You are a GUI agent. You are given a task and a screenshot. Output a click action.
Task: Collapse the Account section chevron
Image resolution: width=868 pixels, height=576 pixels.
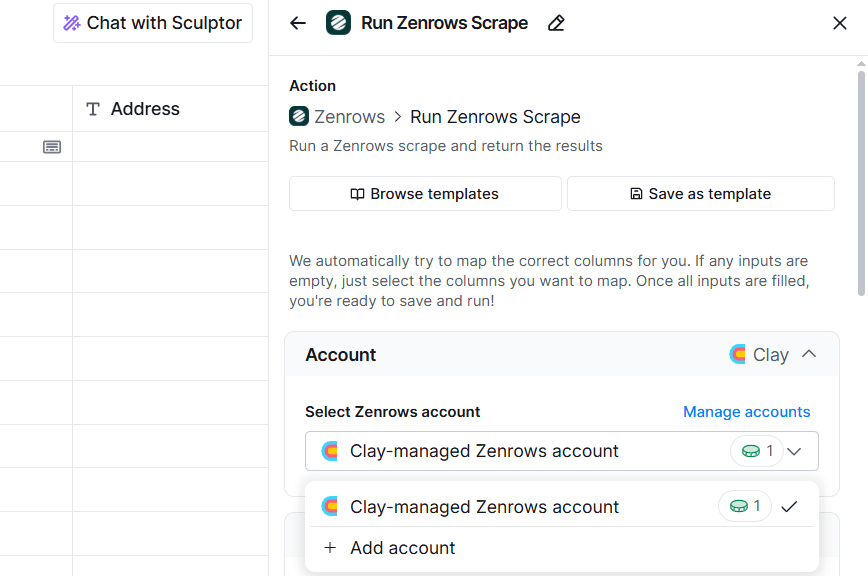tap(809, 354)
